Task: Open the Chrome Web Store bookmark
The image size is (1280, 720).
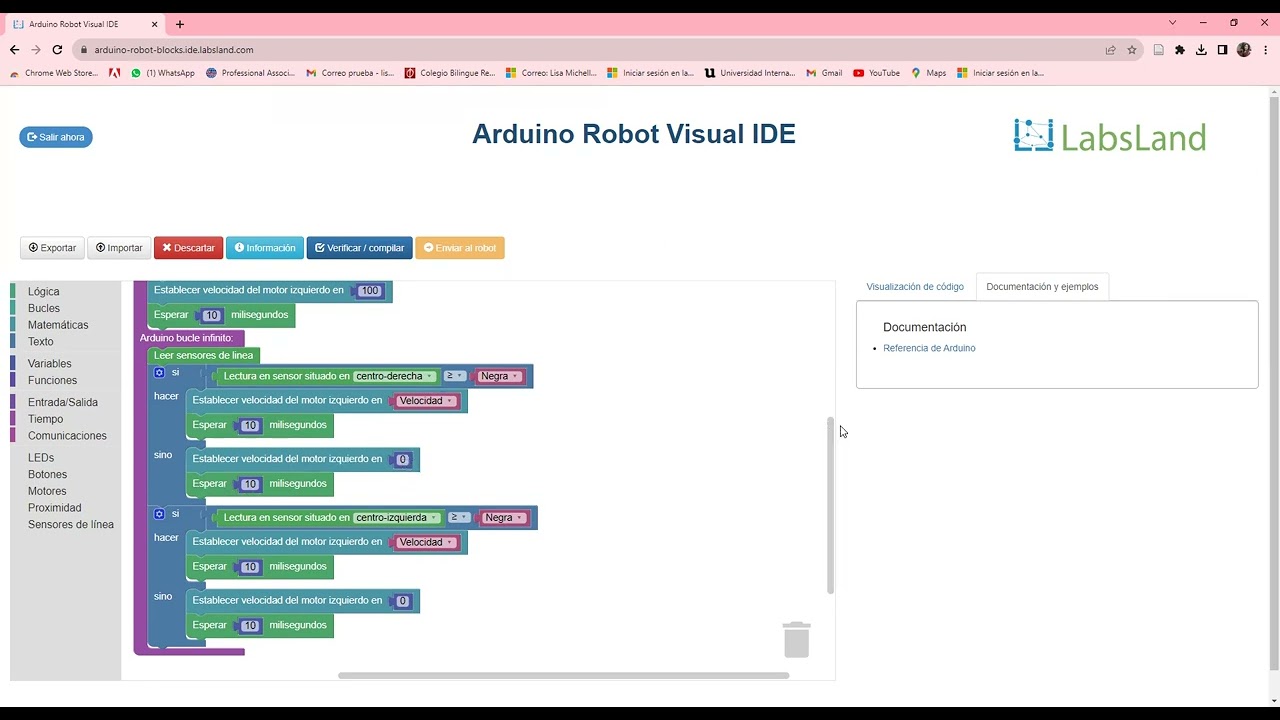Action: coord(53,73)
